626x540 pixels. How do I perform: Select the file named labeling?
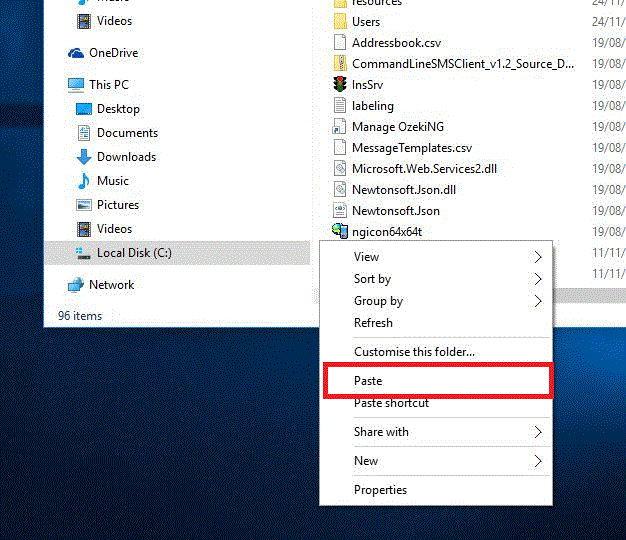[372, 106]
